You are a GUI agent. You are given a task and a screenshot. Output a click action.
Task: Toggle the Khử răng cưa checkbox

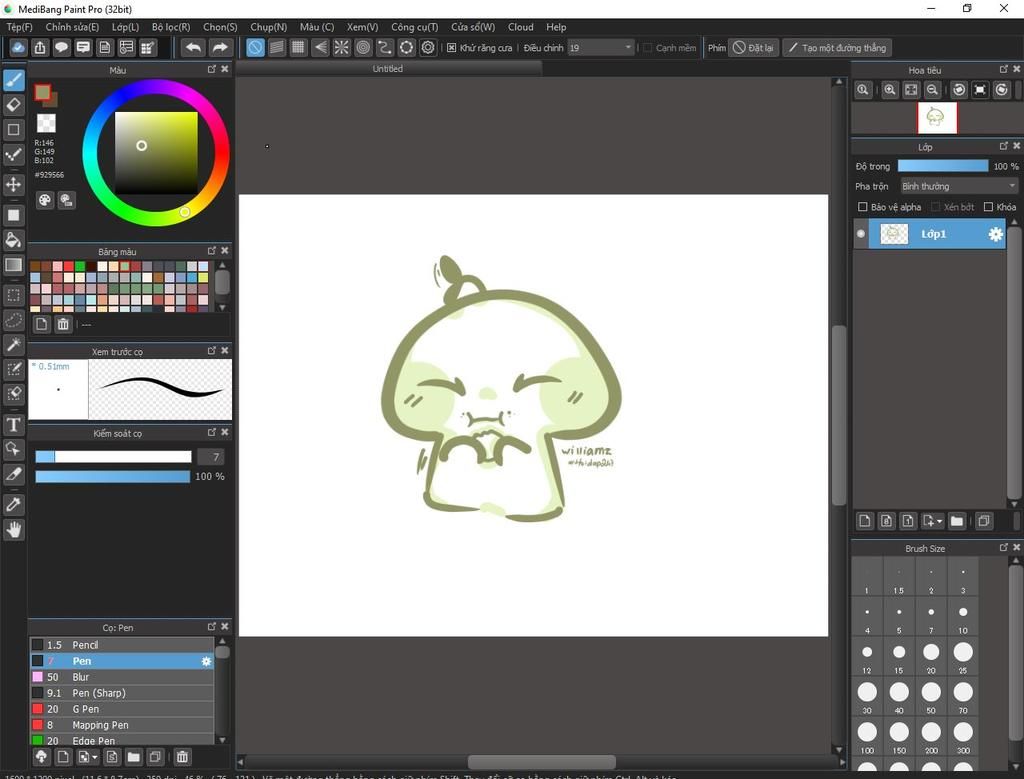(451, 48)
